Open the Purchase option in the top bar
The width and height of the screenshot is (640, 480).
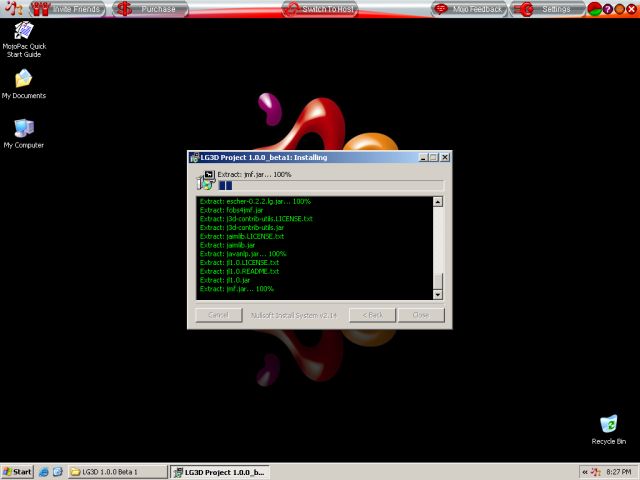coord(148,9)
